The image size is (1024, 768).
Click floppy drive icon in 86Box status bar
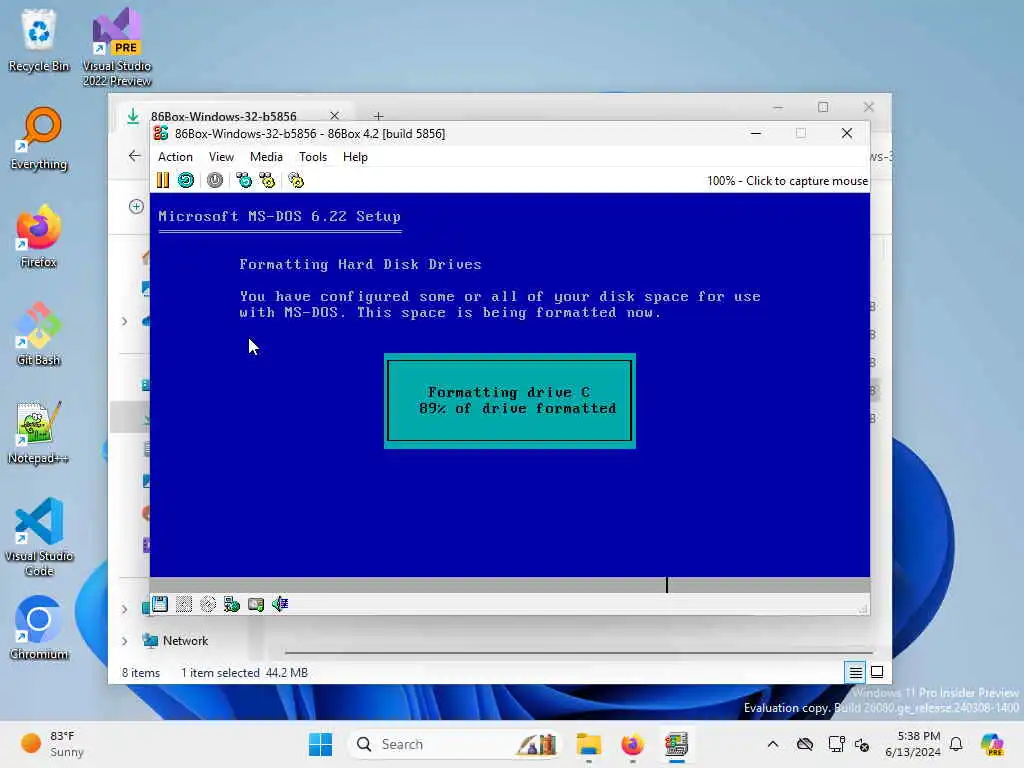[x=160, y=604]
